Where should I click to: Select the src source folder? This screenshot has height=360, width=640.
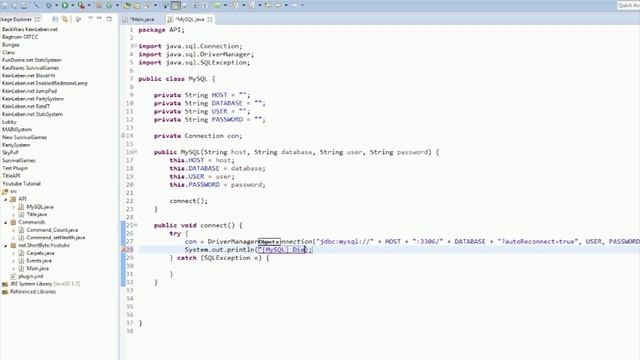(x=13, y=191)
